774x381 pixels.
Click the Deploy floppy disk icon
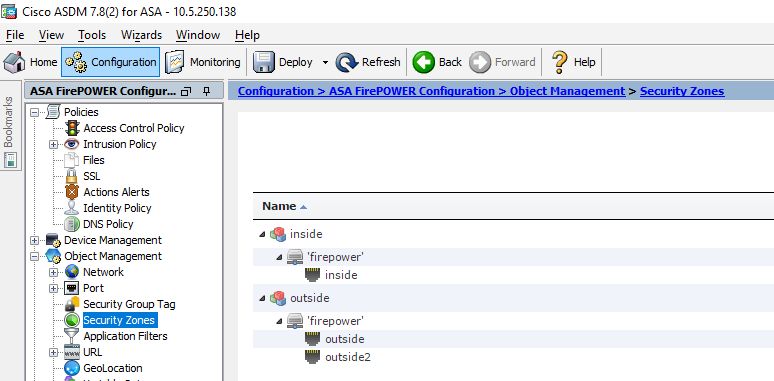264,62
